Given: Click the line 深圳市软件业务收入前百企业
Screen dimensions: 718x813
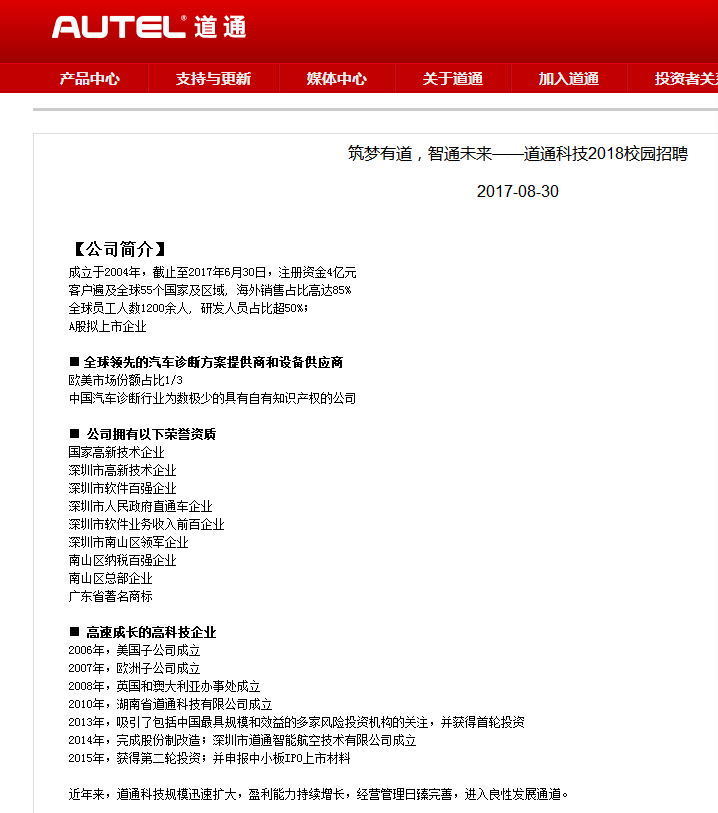Looking at the screenshot, I should coord(146,525).
